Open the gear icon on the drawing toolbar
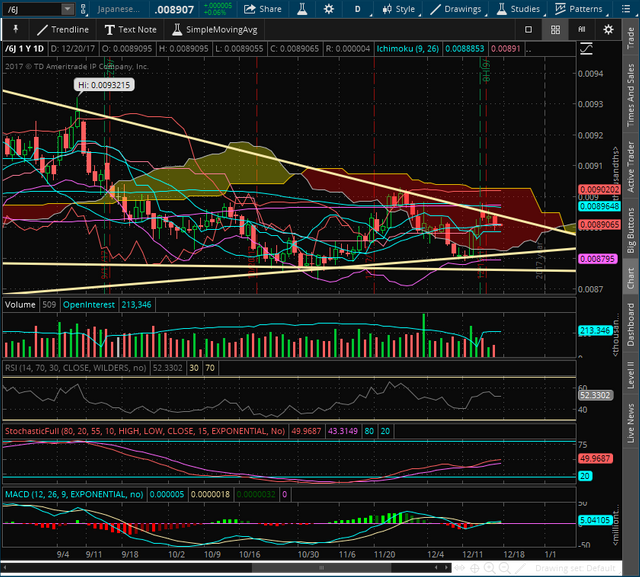This screenshot has height=577, width=640. [x=608, y=29]
